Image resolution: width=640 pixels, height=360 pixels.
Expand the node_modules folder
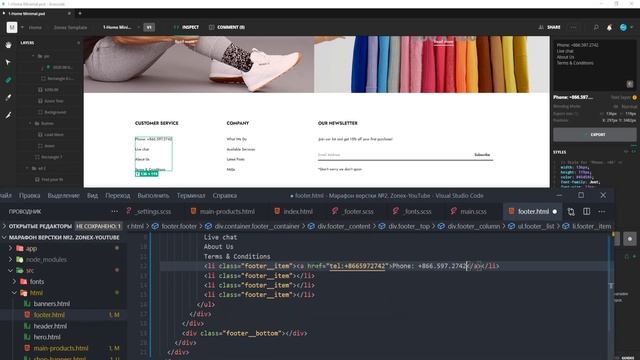click(x=11, y=259)
